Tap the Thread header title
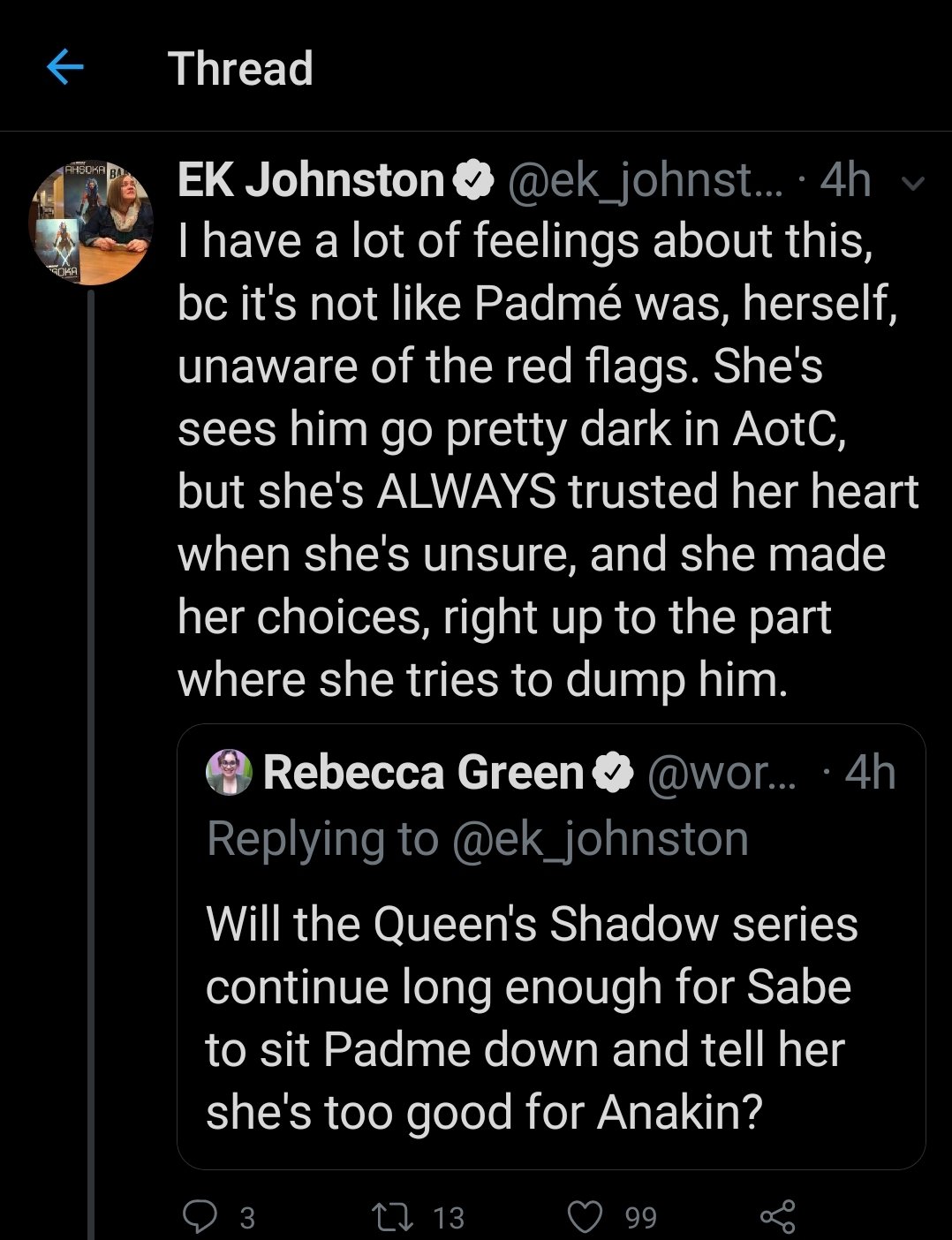The height and width of the screenshot is (1240, 952). [240, 68]
